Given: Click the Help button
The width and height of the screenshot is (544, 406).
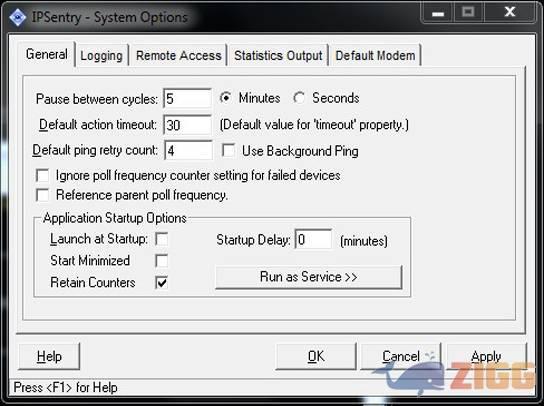Looking at the screenshot, I should (x=49, y=356).
